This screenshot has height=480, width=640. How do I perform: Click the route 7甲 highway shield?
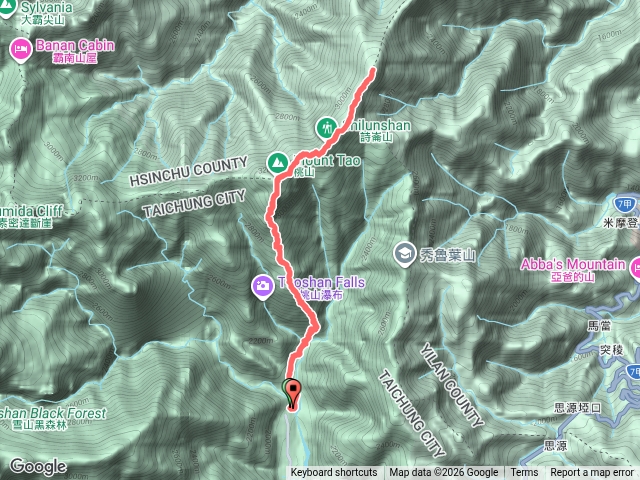(624, 204)
